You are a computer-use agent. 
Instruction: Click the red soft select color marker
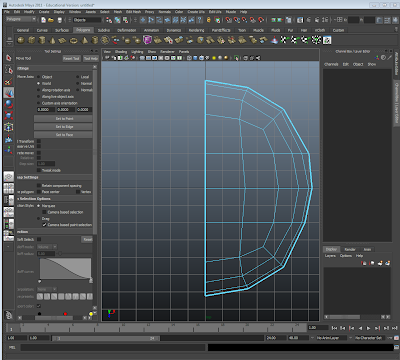click(65, 314)
